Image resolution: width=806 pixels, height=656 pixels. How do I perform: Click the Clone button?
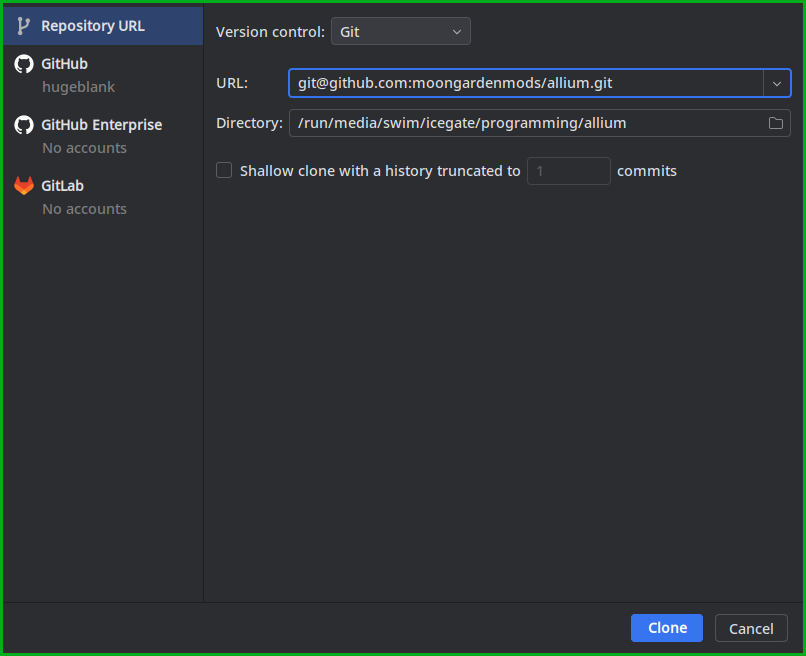[666, 627]
